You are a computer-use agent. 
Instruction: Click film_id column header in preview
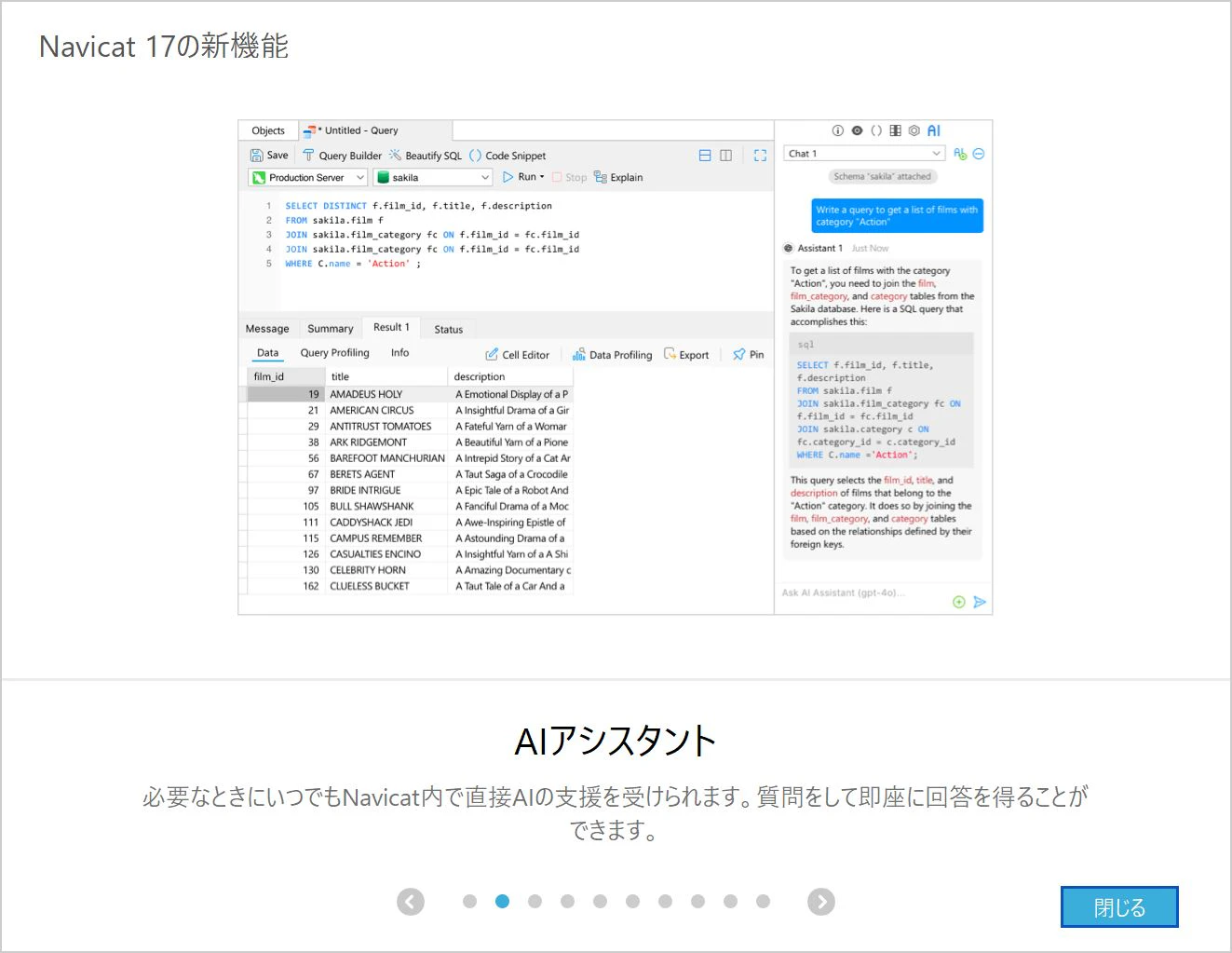[x=286, y=376]
